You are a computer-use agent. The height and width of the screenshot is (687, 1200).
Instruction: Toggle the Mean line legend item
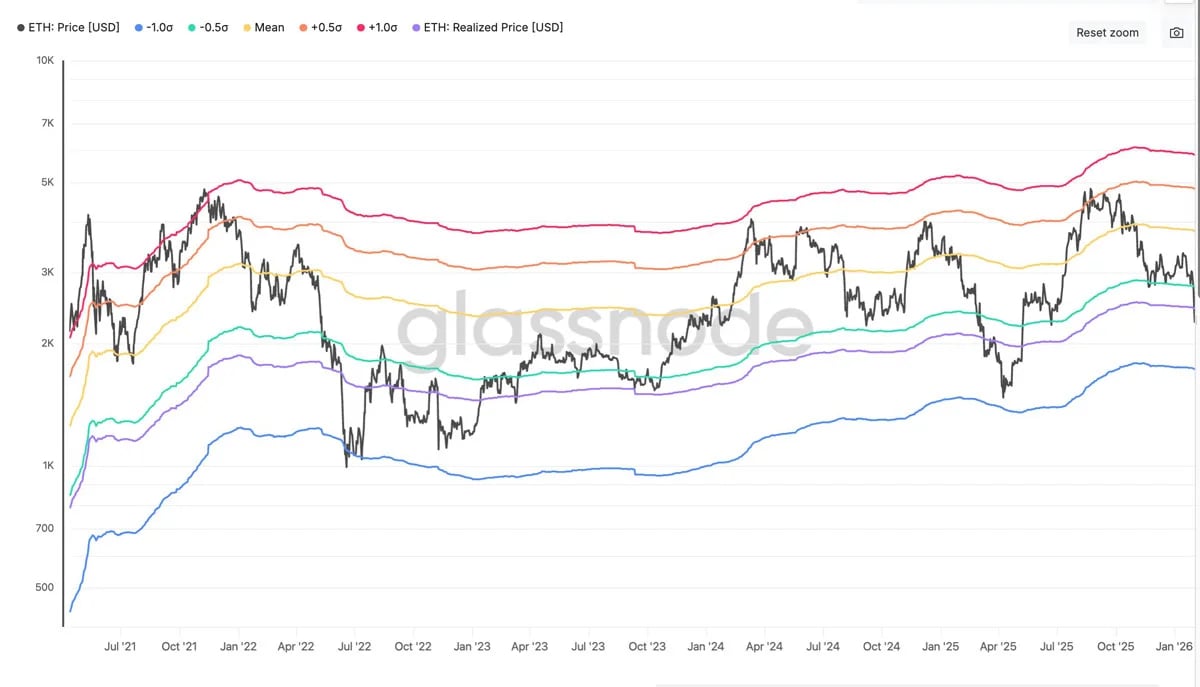264,28
